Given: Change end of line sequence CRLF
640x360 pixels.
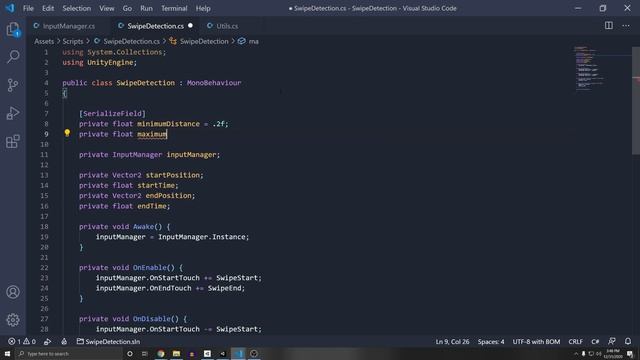Looking at the screenshot, I should coord(576,342).
